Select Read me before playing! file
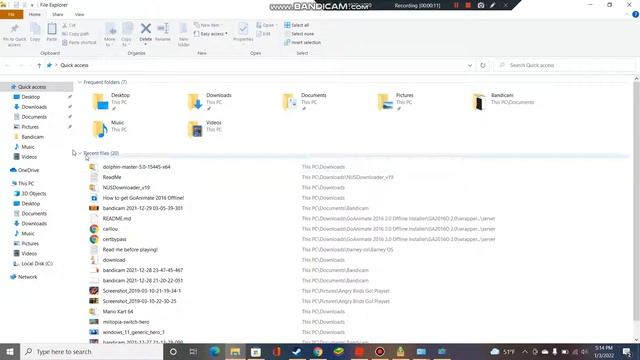 click(130, 249)
